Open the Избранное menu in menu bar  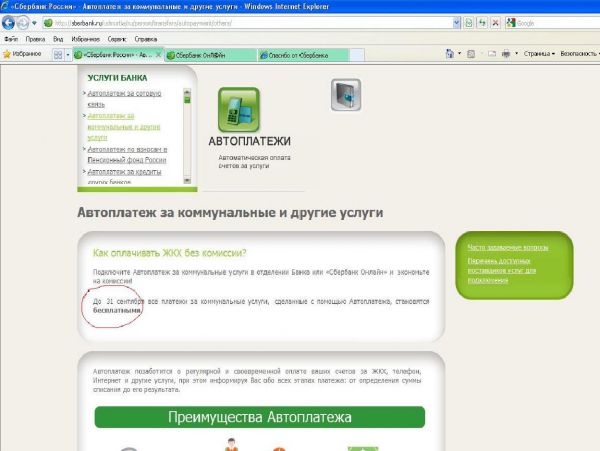tap(85, 39)
